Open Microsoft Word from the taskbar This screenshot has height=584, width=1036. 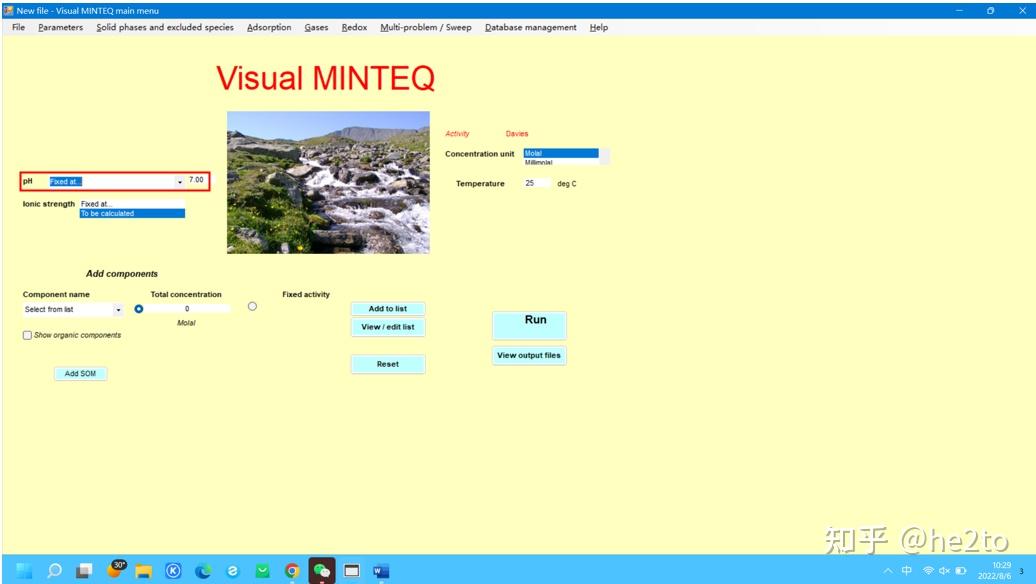pos(379,571)
